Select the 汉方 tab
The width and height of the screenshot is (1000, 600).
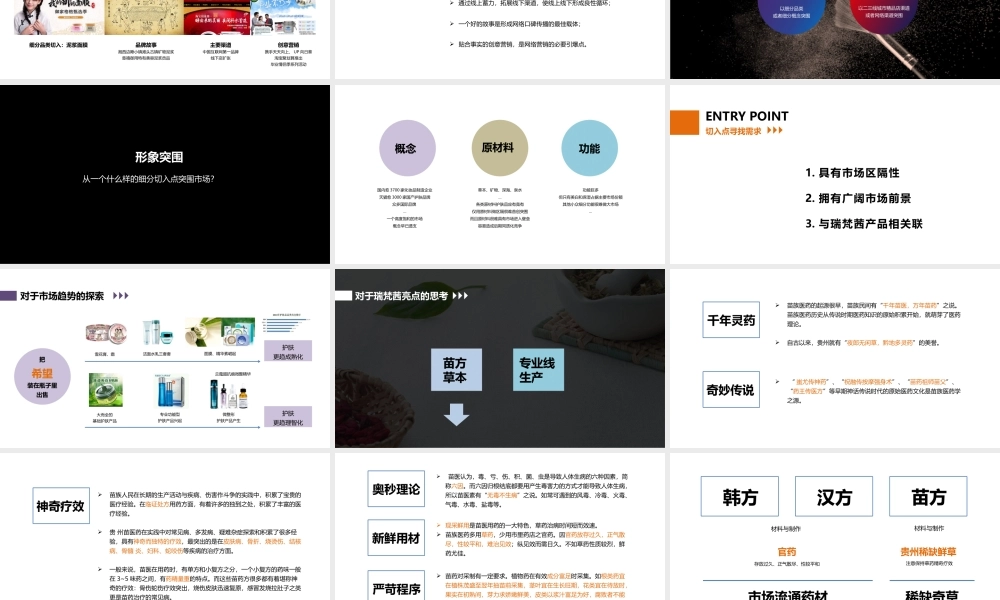point(834,496)
